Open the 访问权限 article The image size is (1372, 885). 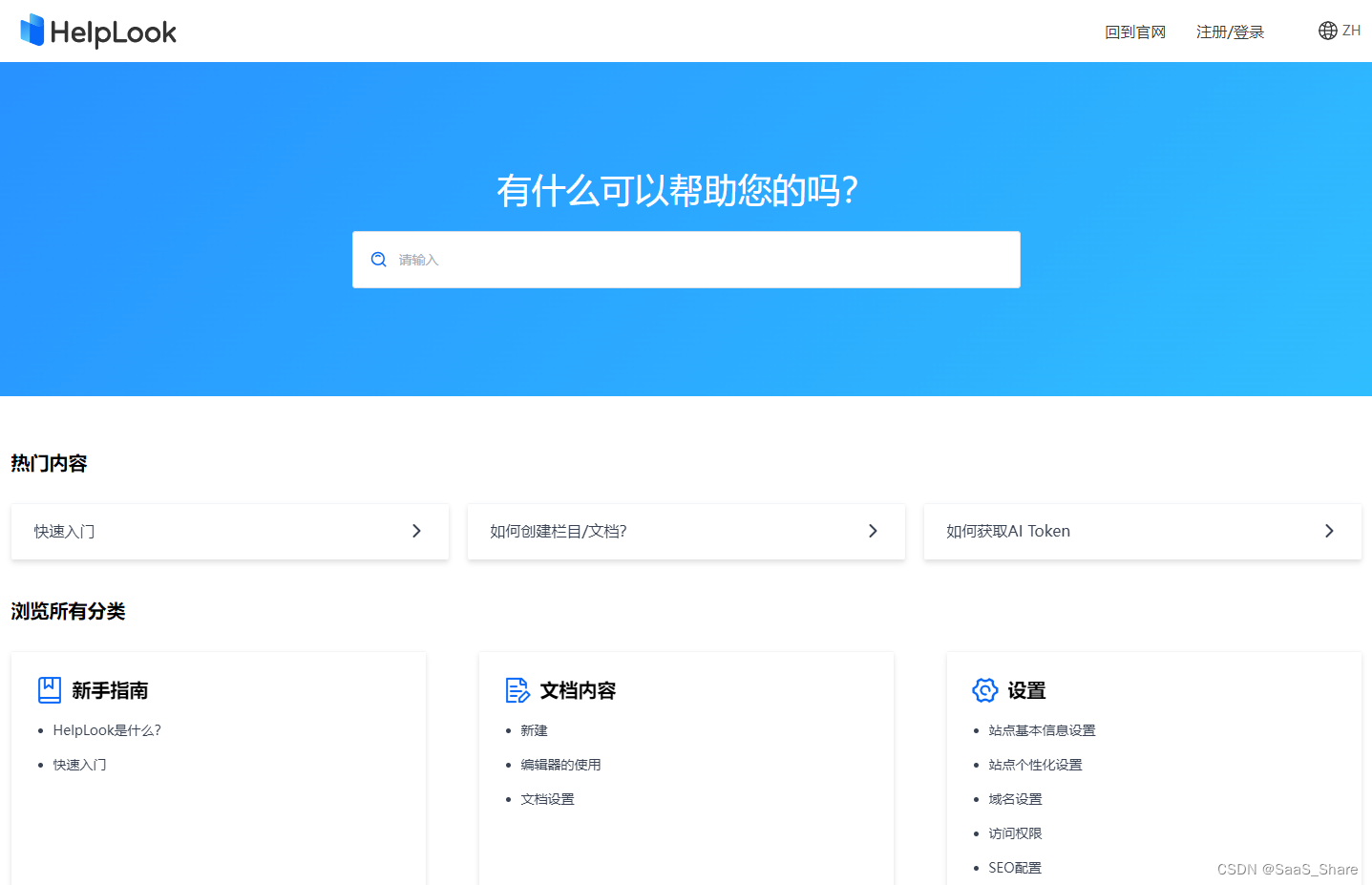[x=1015, y=833]
